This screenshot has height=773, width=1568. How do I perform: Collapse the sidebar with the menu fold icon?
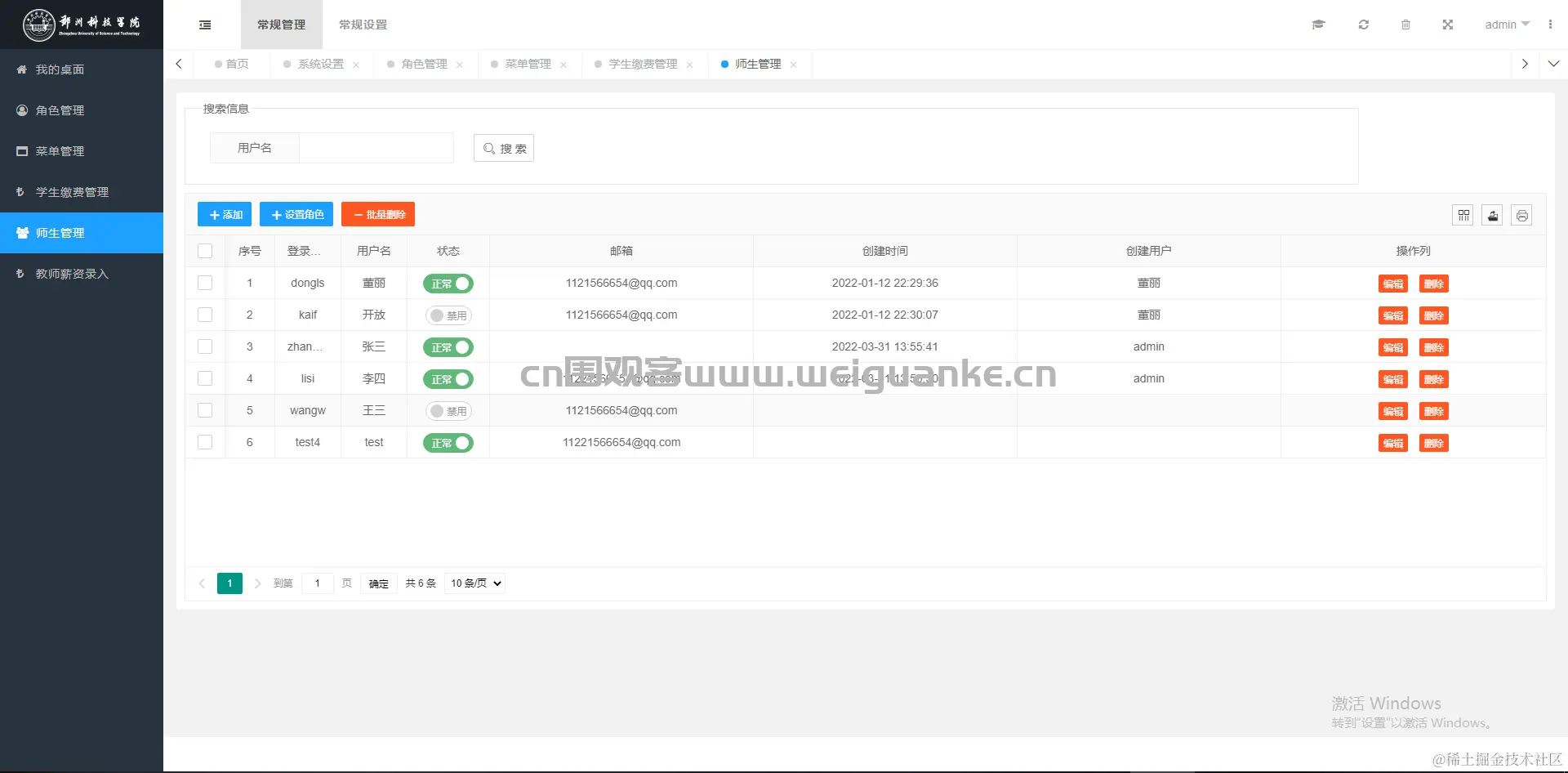(x=205, y=25)
